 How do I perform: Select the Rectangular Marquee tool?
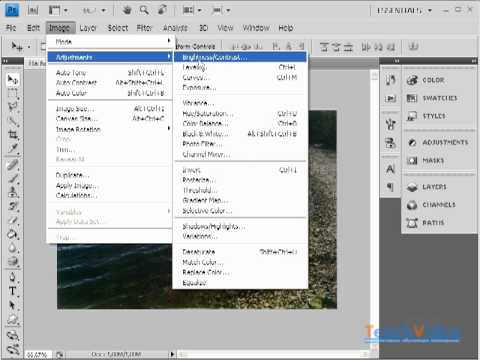click(x=13, y=94)
